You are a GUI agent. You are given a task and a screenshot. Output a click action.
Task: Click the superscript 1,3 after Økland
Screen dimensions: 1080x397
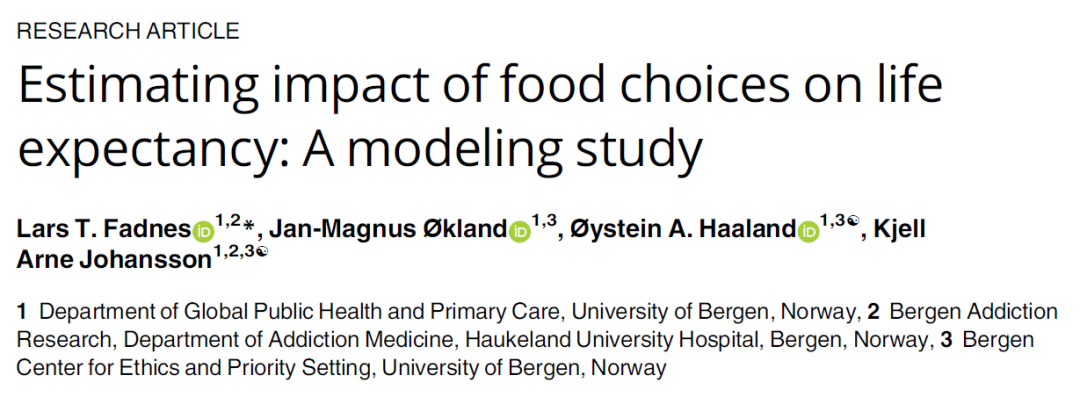[543, 221]
